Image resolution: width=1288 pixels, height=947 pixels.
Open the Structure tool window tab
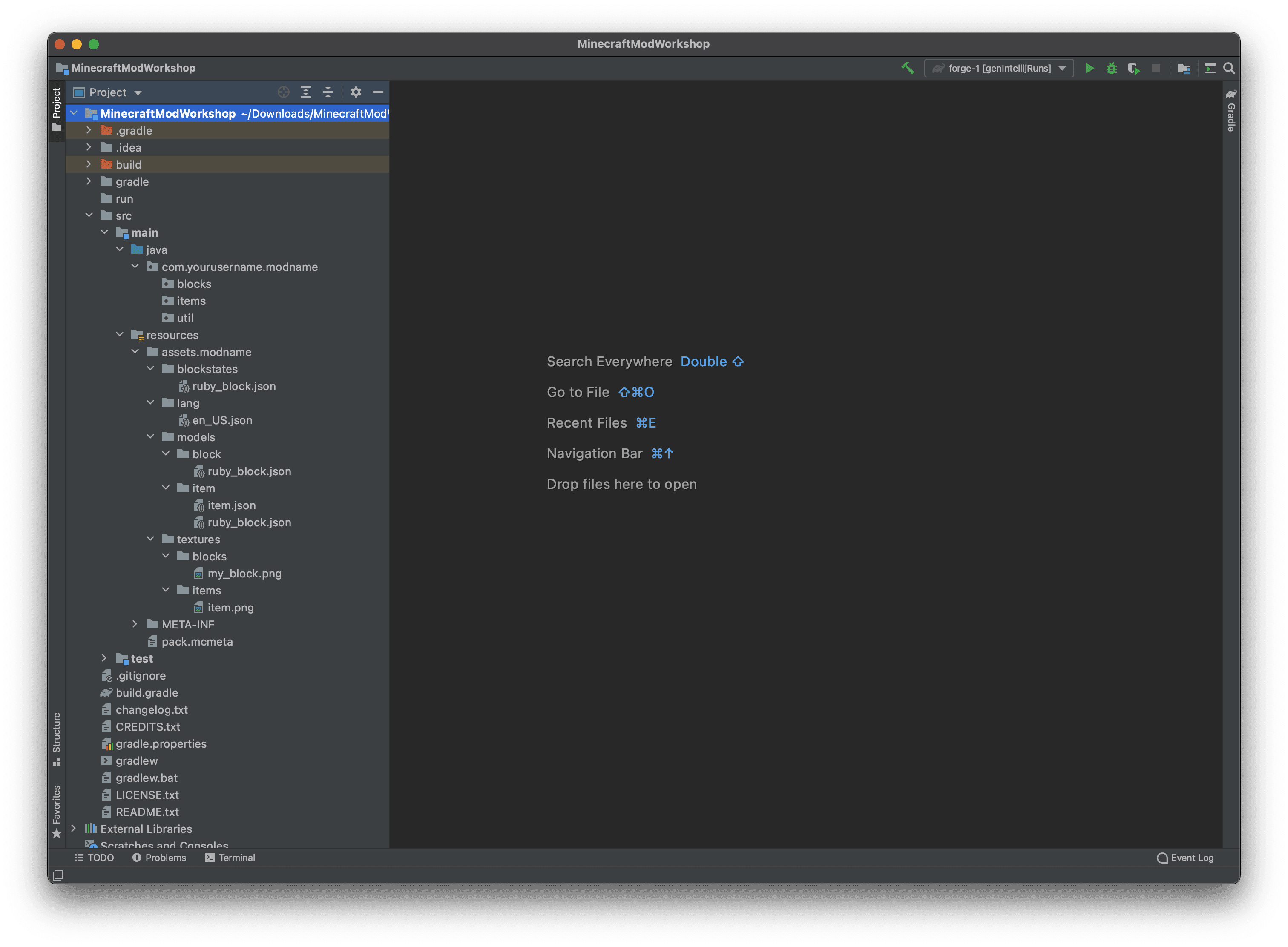(56, 739)
